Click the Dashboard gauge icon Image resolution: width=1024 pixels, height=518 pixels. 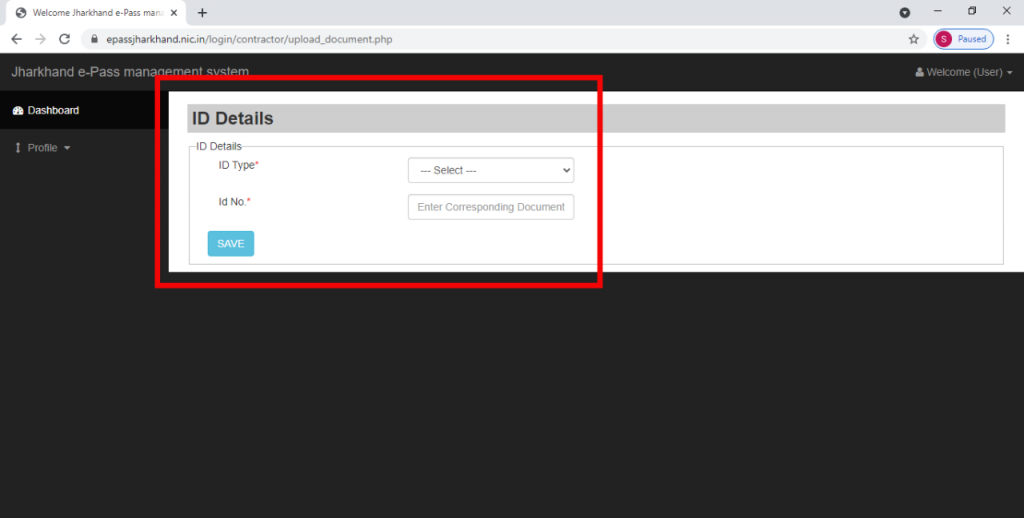(x=18, y=110)
